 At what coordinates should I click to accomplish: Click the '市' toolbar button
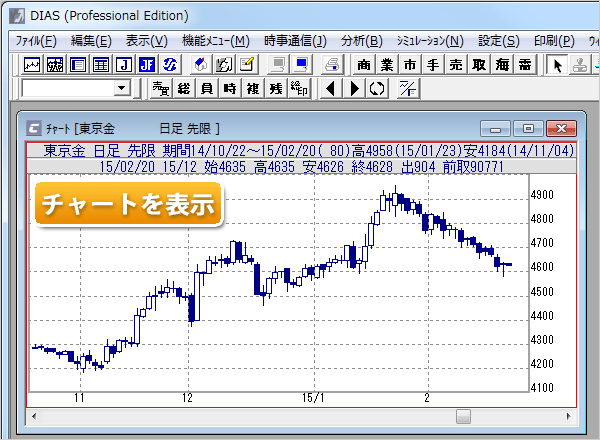[x=410, y=65]
